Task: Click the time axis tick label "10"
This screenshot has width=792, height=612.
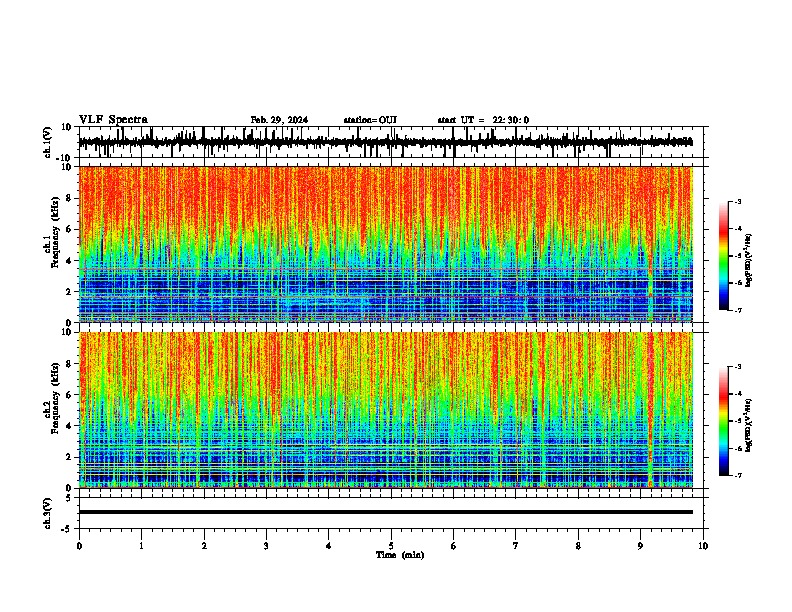Action: pos(703,546)
